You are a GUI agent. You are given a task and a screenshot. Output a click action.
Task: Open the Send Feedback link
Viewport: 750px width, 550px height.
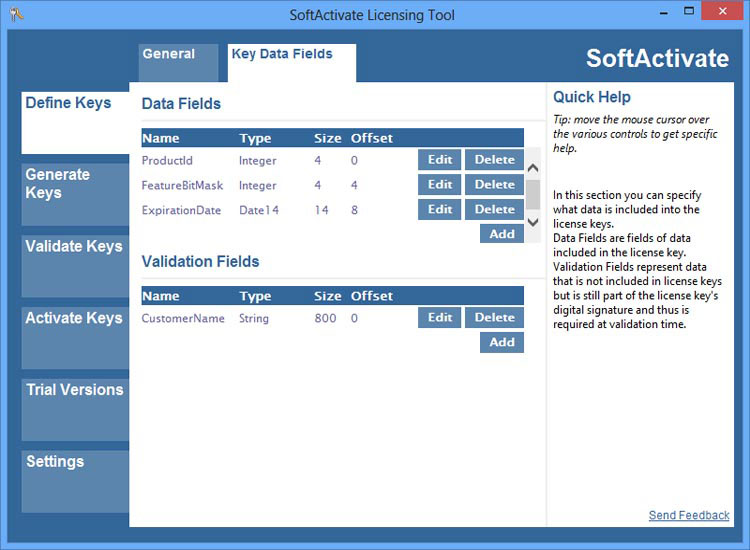(x=689, y=515)
